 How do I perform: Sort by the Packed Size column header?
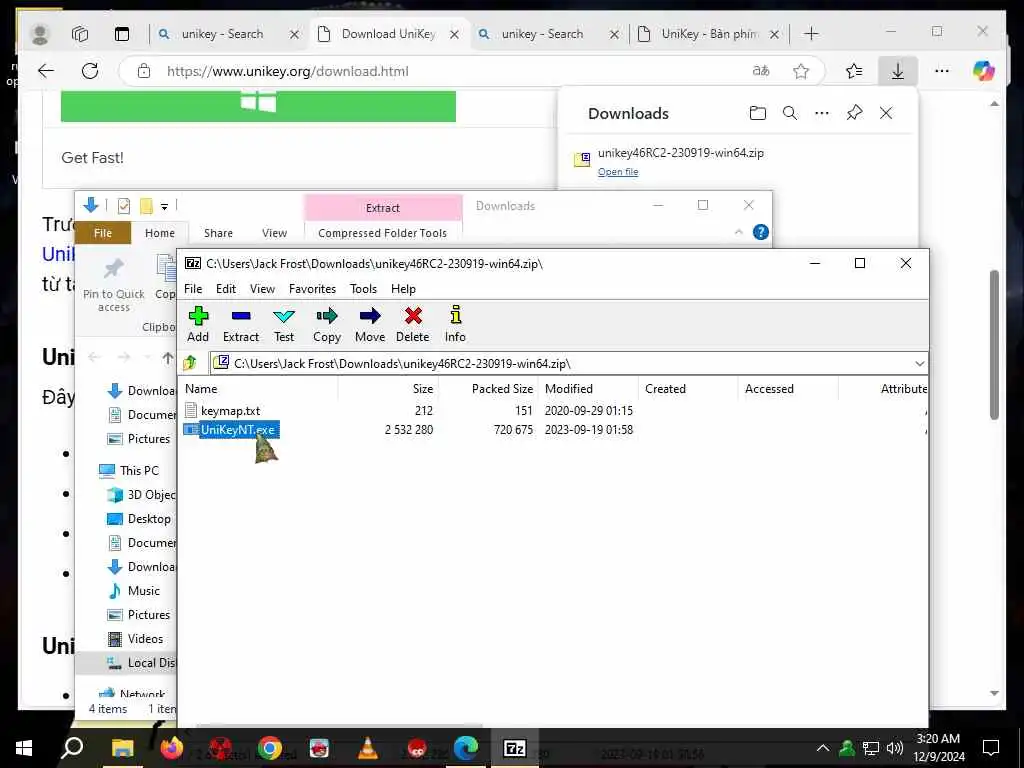coord(488,389)
